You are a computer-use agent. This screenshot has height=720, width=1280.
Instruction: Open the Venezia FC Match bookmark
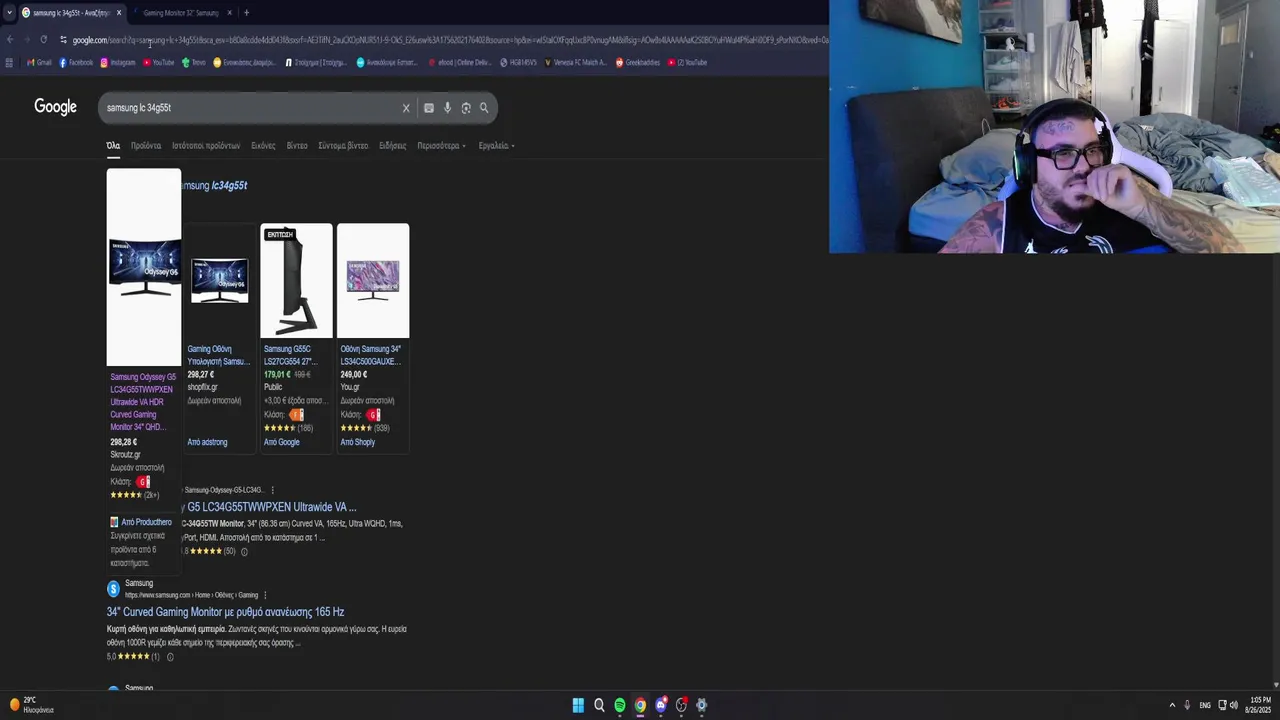(576, 62)
